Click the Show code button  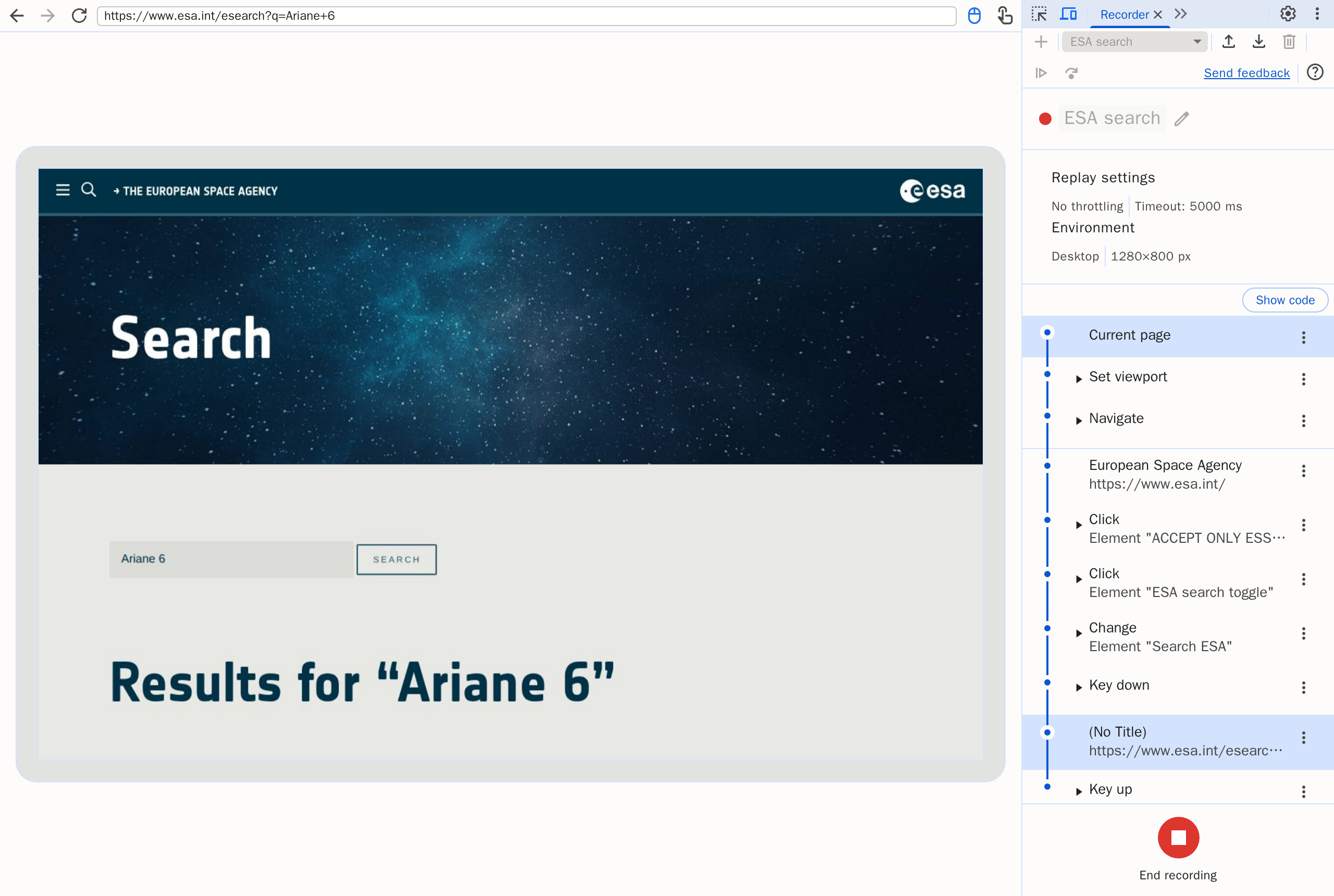(x=1285, y=300)
